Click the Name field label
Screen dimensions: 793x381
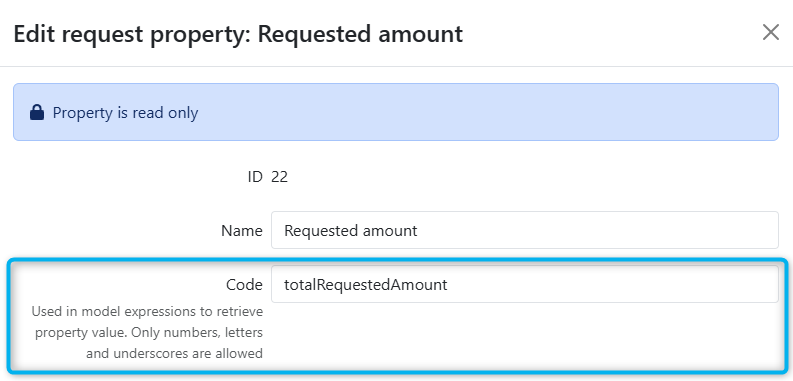(242, 231)
